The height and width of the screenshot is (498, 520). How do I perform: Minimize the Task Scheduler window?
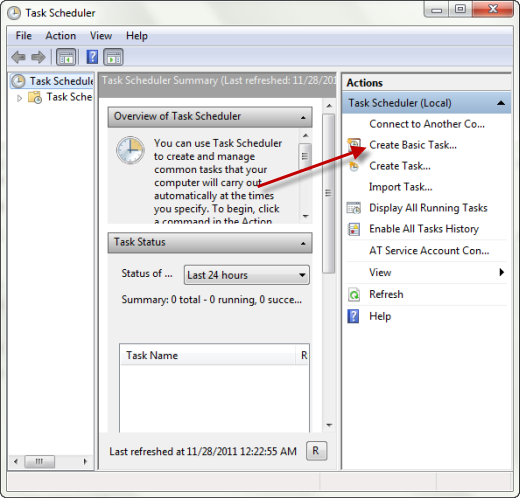[x=436, y=10]
